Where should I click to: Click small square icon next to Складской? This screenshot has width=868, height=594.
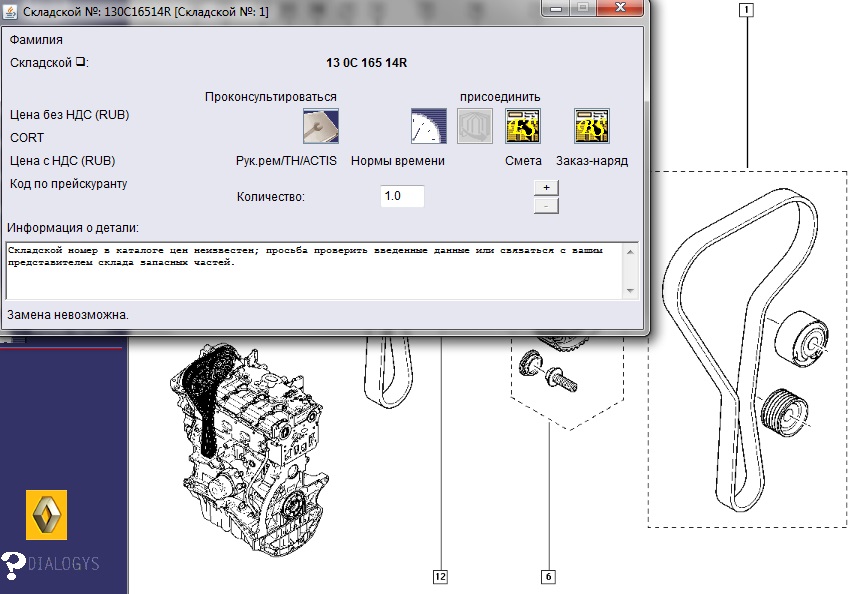click(x=82, y=62)
